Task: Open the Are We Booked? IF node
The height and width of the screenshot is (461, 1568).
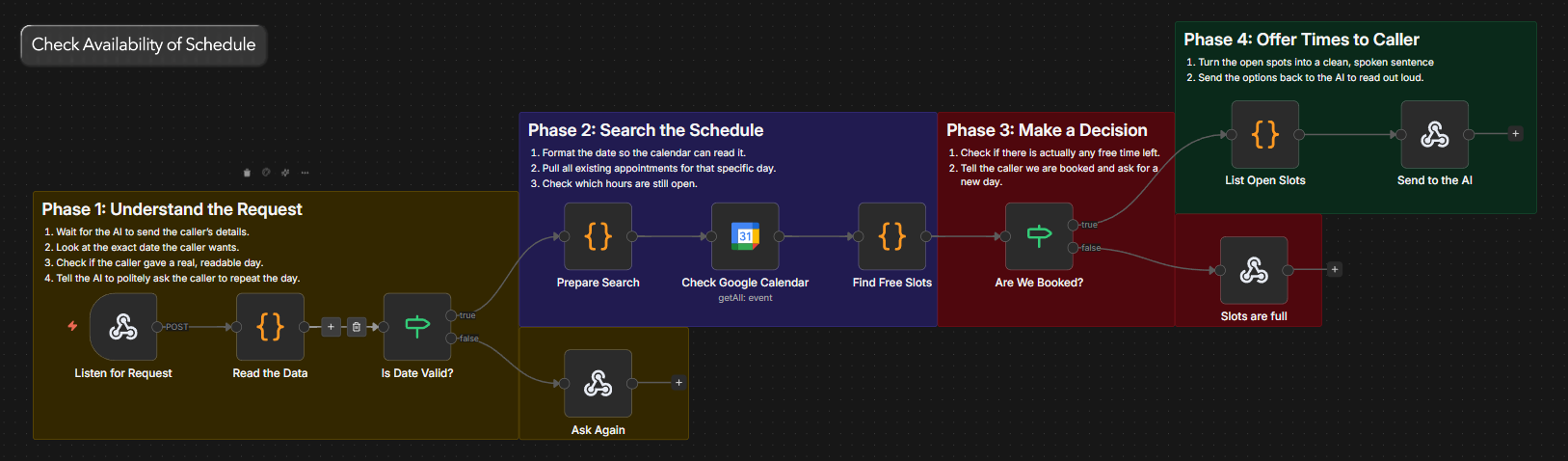Action: (x=1038, y=236)
